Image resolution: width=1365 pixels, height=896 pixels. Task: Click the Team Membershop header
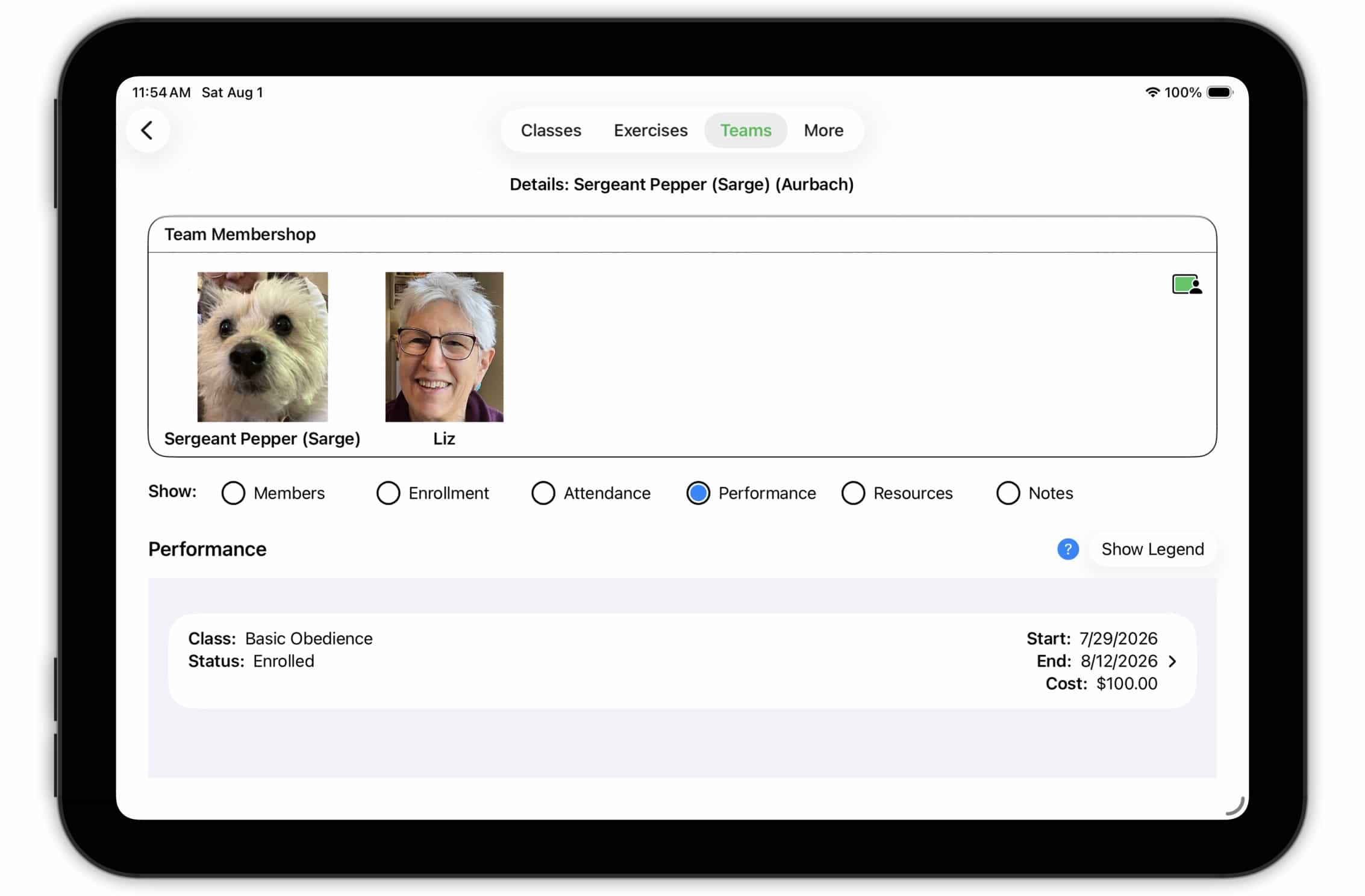click(x=240, y=234)
